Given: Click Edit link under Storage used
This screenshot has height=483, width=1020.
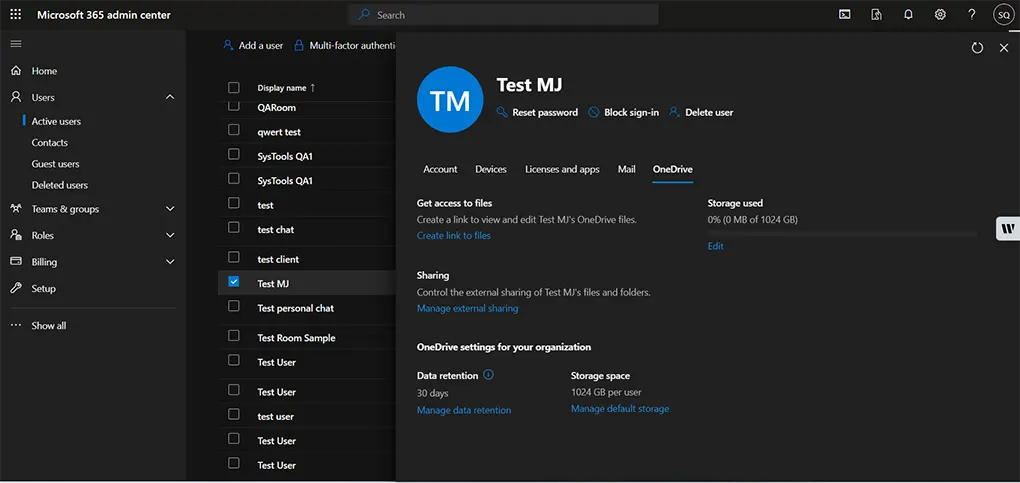Looking at the screenshot, I should [716, 246].
